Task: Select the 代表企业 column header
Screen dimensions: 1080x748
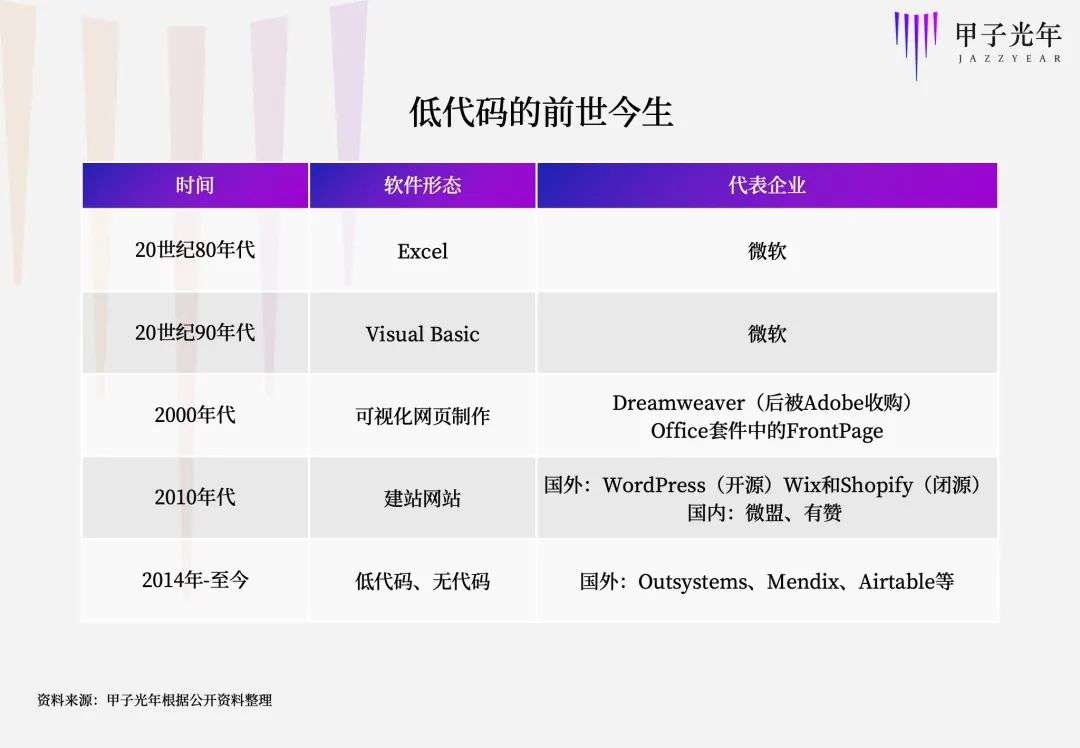Action: pyautogui.click(x=767, y=185)
